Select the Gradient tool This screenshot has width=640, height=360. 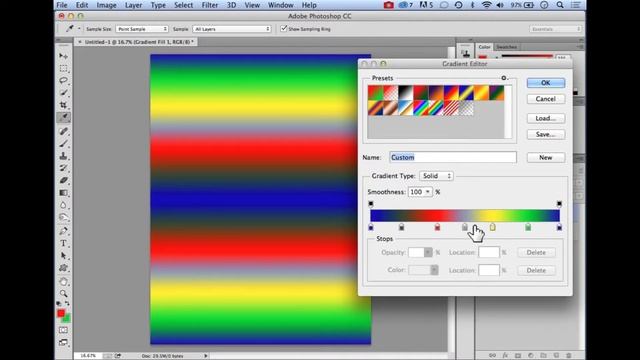click(63, 193)
